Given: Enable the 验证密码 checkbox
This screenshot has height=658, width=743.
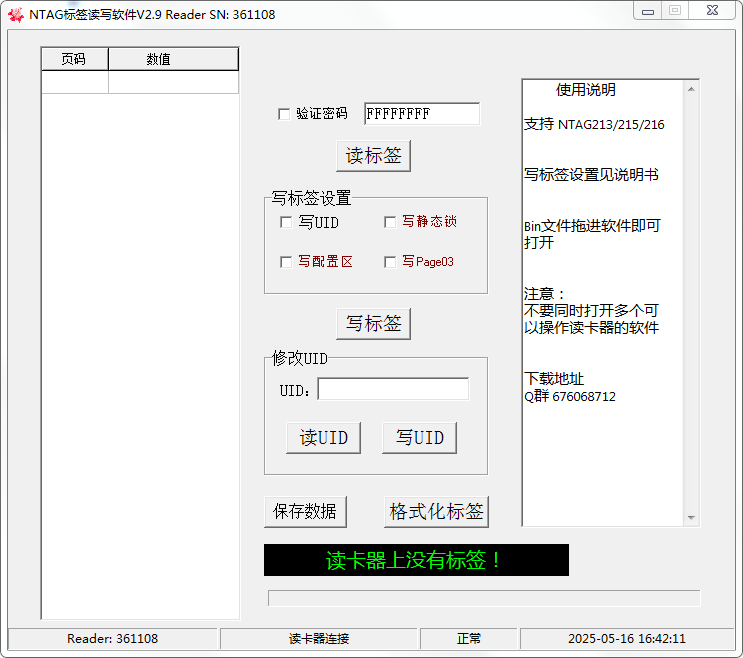Looking at the screenshot, I should [284, 114].
